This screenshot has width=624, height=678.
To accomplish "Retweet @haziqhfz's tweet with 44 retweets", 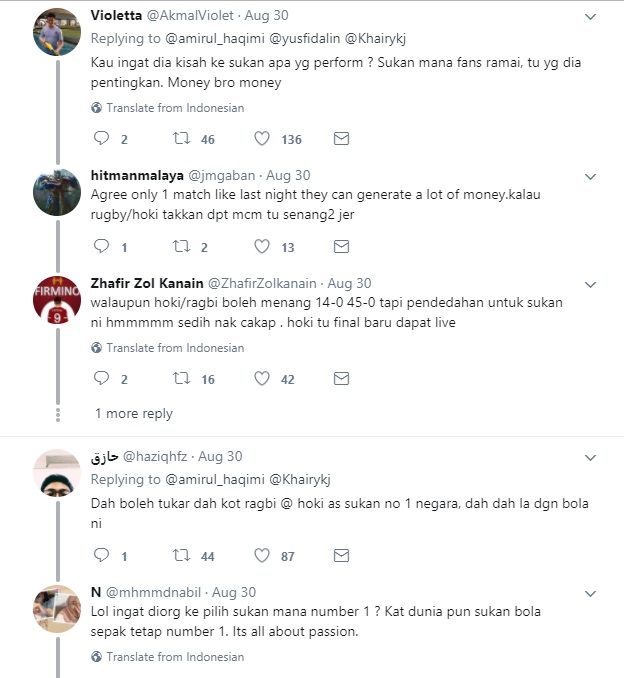I will point(181,555).
